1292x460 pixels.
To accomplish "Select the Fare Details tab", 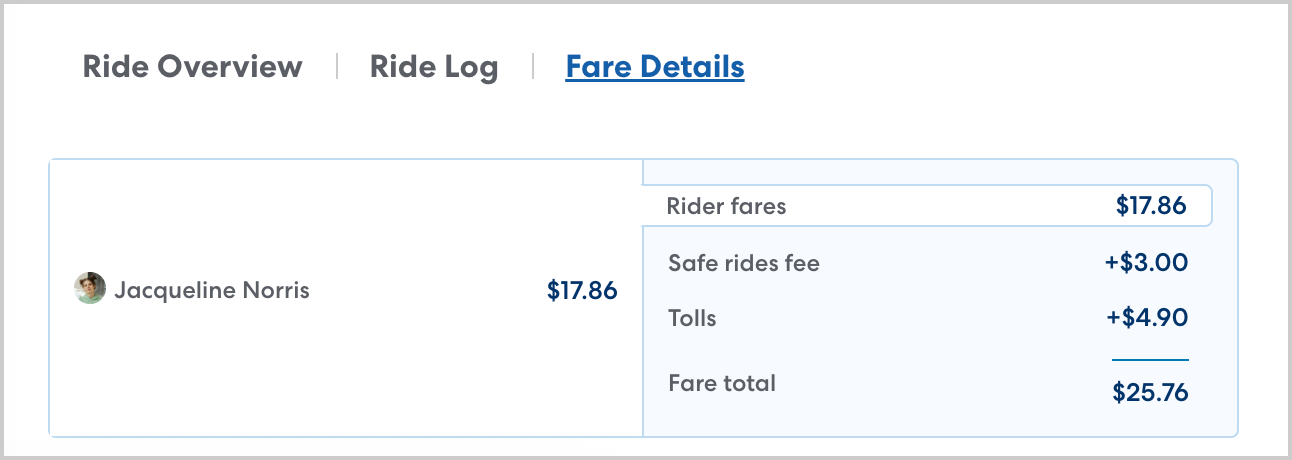I will click(x=654, y=67).
